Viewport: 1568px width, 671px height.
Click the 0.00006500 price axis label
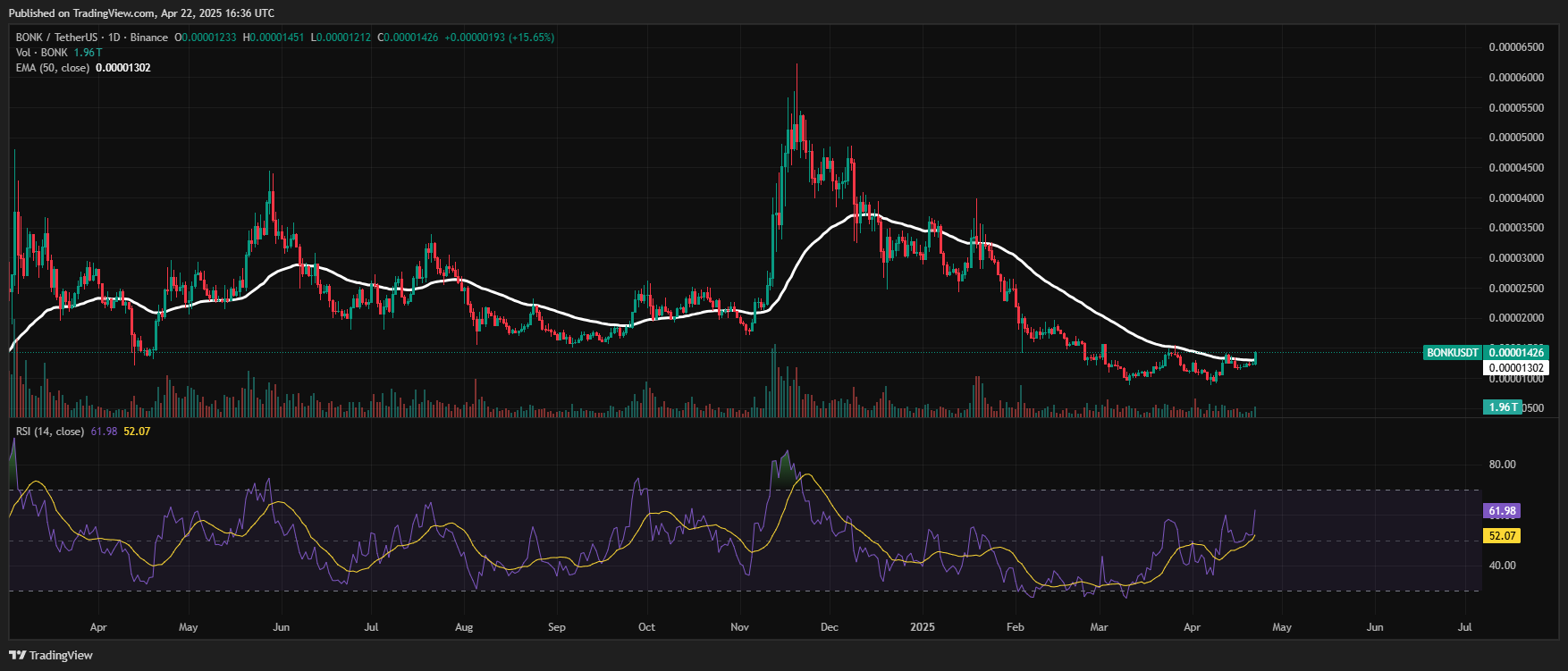point(1515,47)
